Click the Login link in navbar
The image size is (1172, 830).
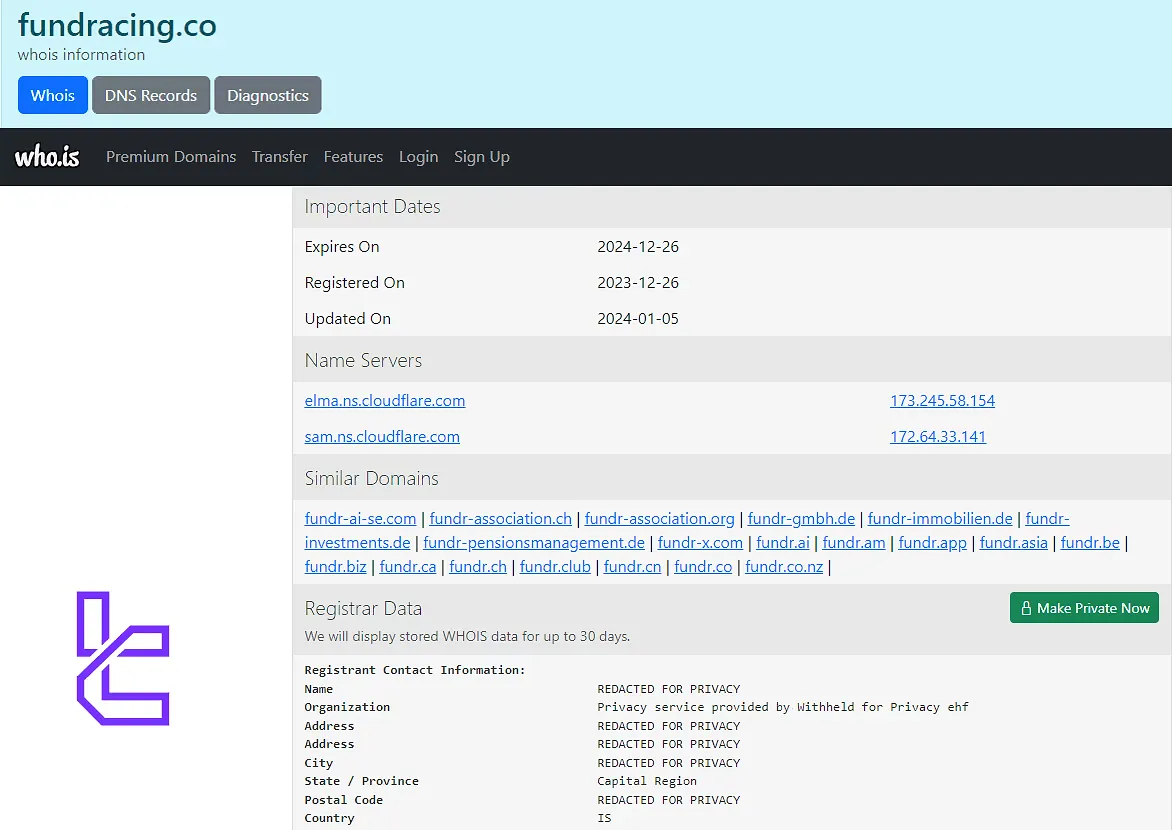[418, 157]
